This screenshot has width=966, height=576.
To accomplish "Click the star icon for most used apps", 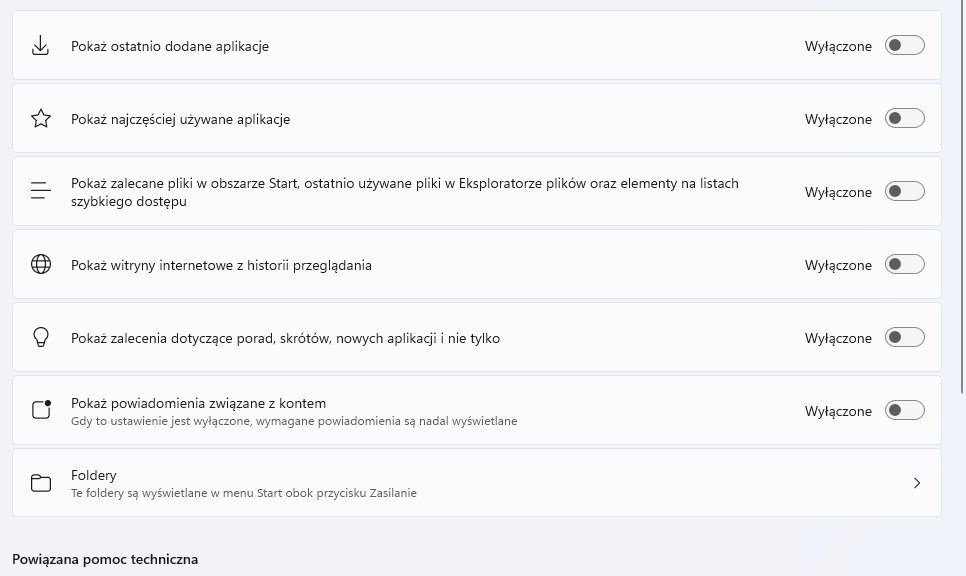I will (41, 119).
